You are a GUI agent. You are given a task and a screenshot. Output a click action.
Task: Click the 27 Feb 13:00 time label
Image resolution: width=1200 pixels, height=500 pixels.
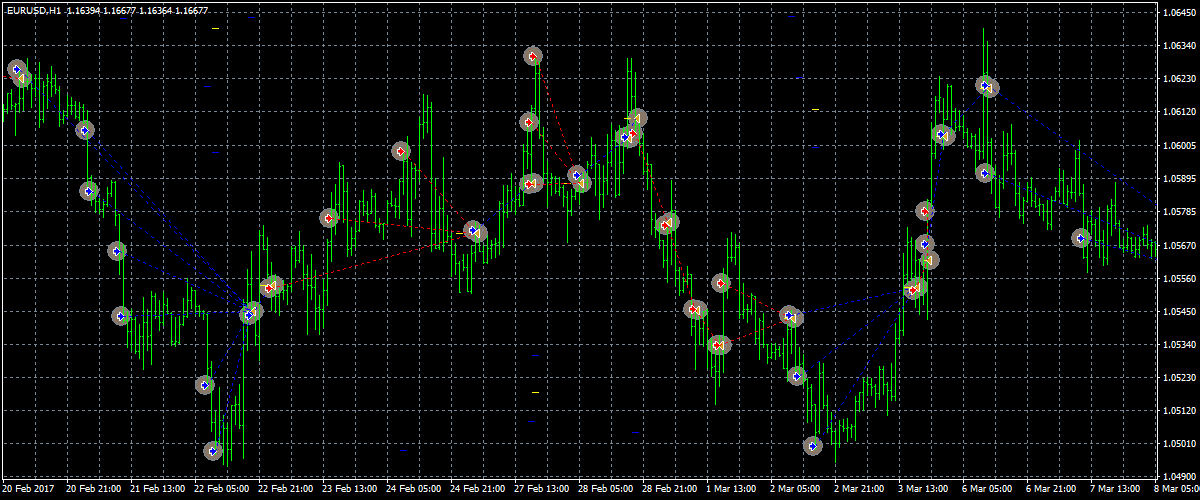pos(542,490)
